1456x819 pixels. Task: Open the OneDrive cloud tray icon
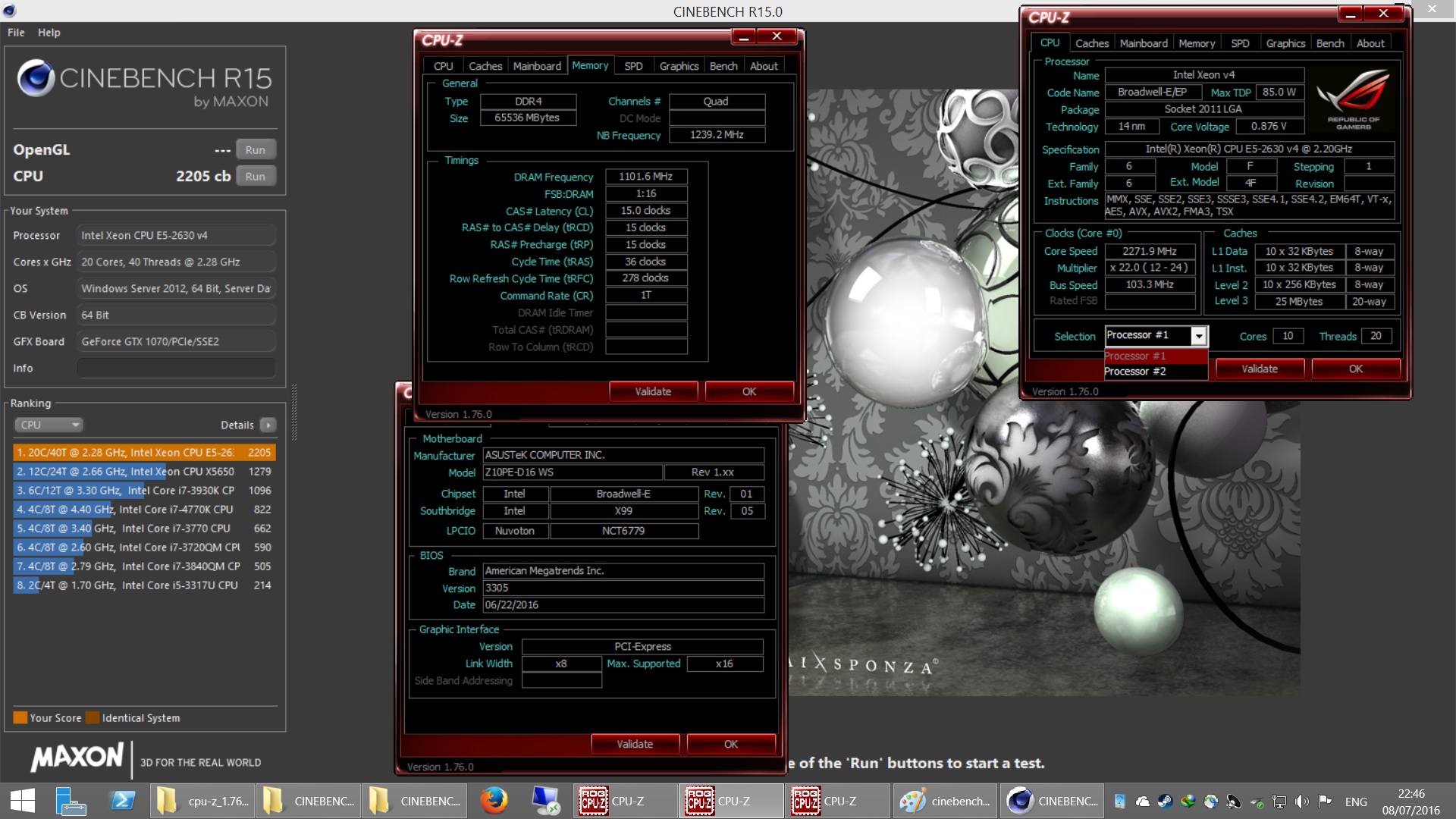pyautogui.click(x=1142, y=801)
